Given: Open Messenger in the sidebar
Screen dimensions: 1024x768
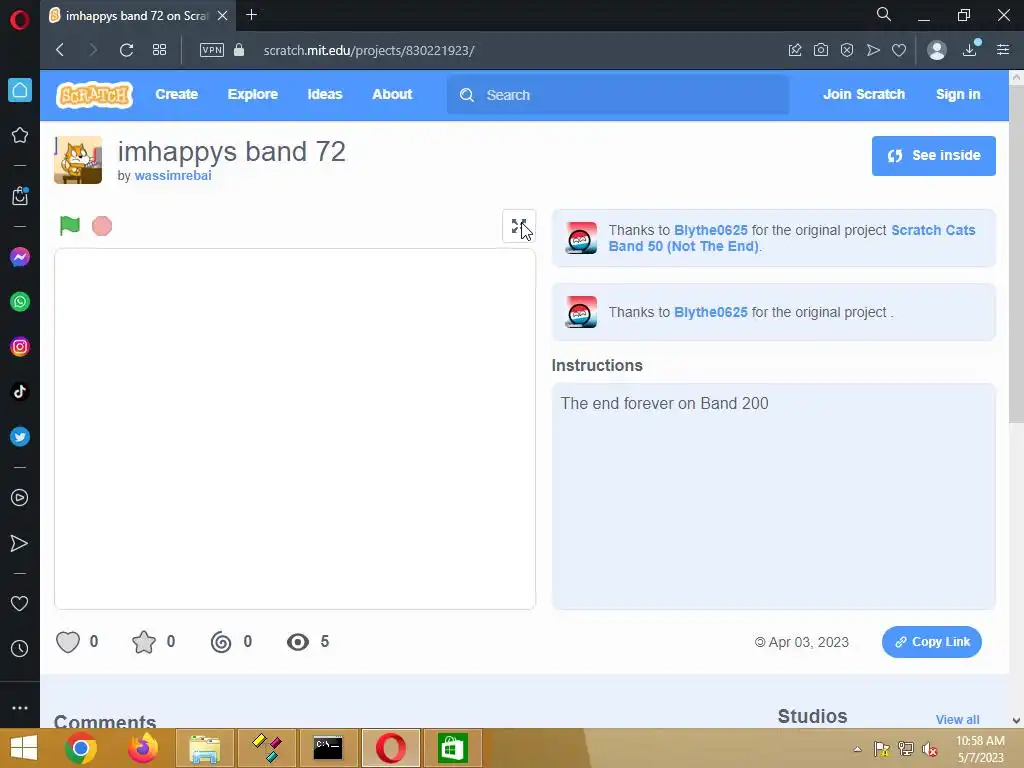Looking at the screenshot, I should [x=20, y=257].
